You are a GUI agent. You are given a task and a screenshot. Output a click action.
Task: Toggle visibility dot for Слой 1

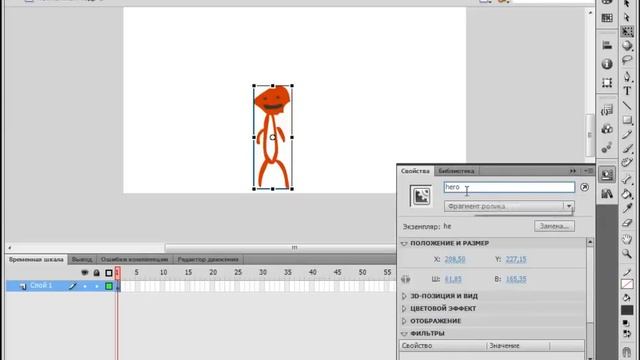[85, 286]
